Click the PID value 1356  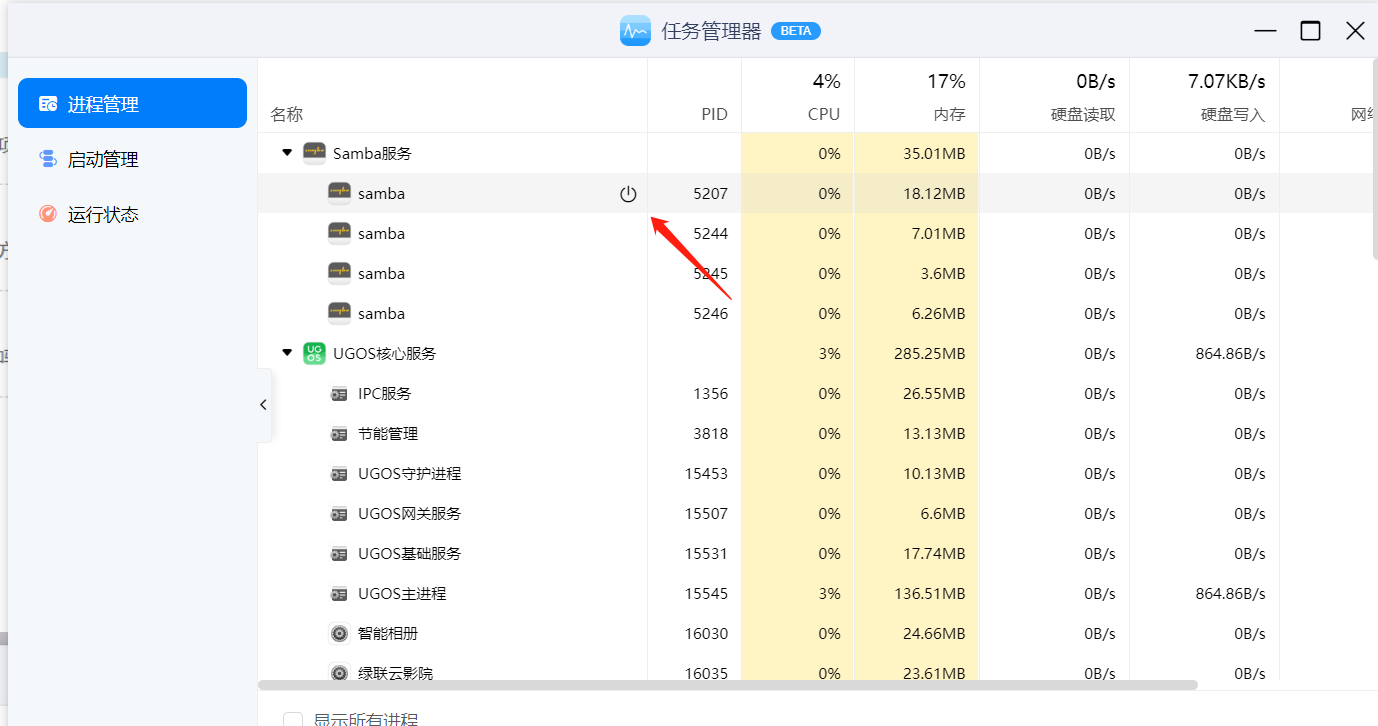coord(711,394)
